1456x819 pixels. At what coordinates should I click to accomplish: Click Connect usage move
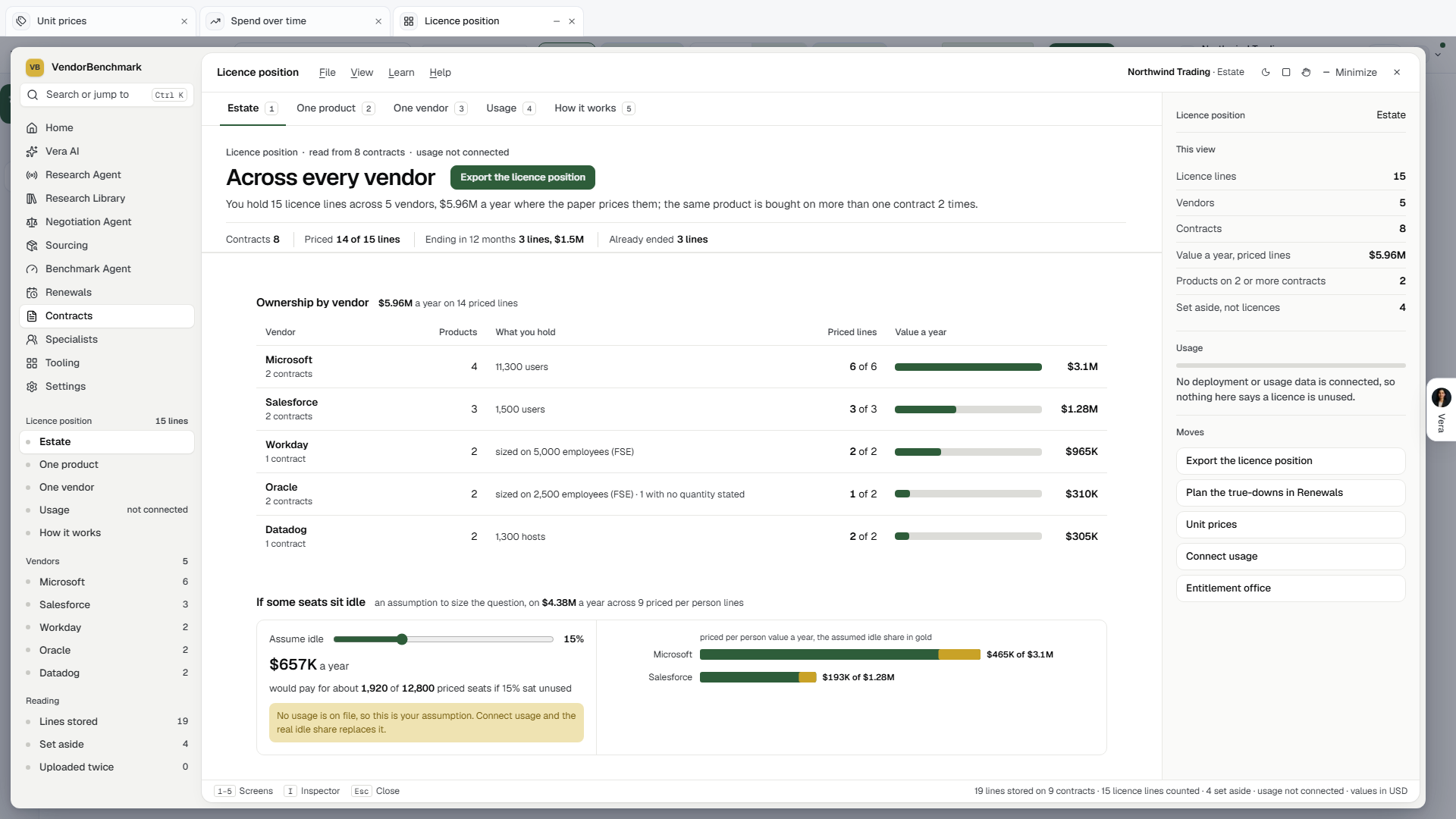coord(1291,557)
